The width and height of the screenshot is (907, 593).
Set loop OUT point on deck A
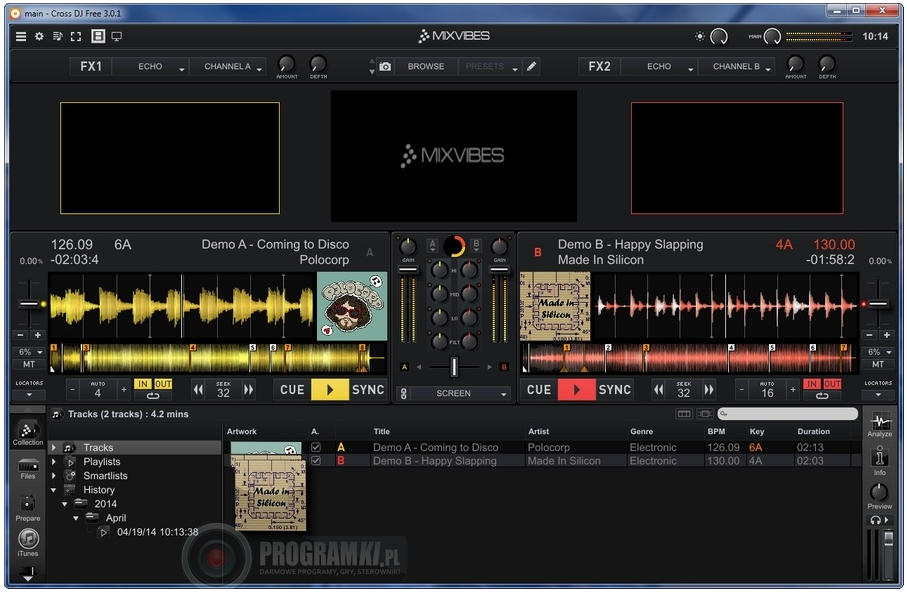[163, 384]
